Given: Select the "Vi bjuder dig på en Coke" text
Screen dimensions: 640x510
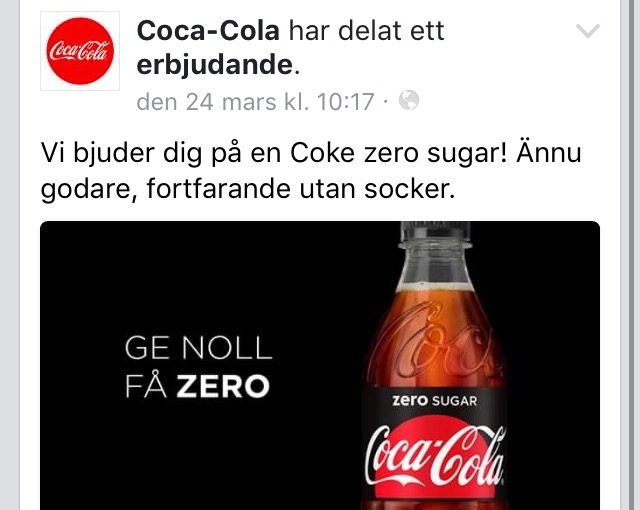Looking at the screenshot, I should pos(198,153).
